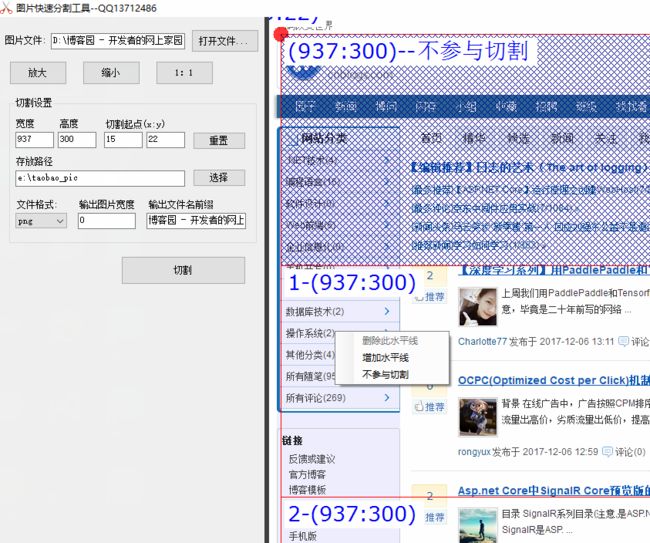Viewport: 650px width, 543px height.
Task: Open the 反馈或建议 link
Action: [312, 459]
